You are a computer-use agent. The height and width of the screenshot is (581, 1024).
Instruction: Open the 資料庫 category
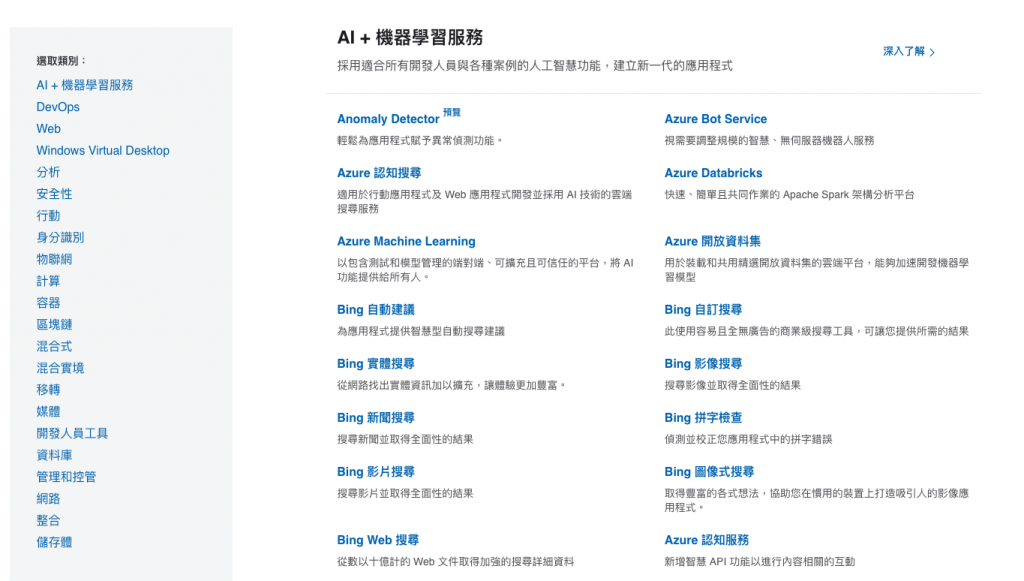point(54,455)
